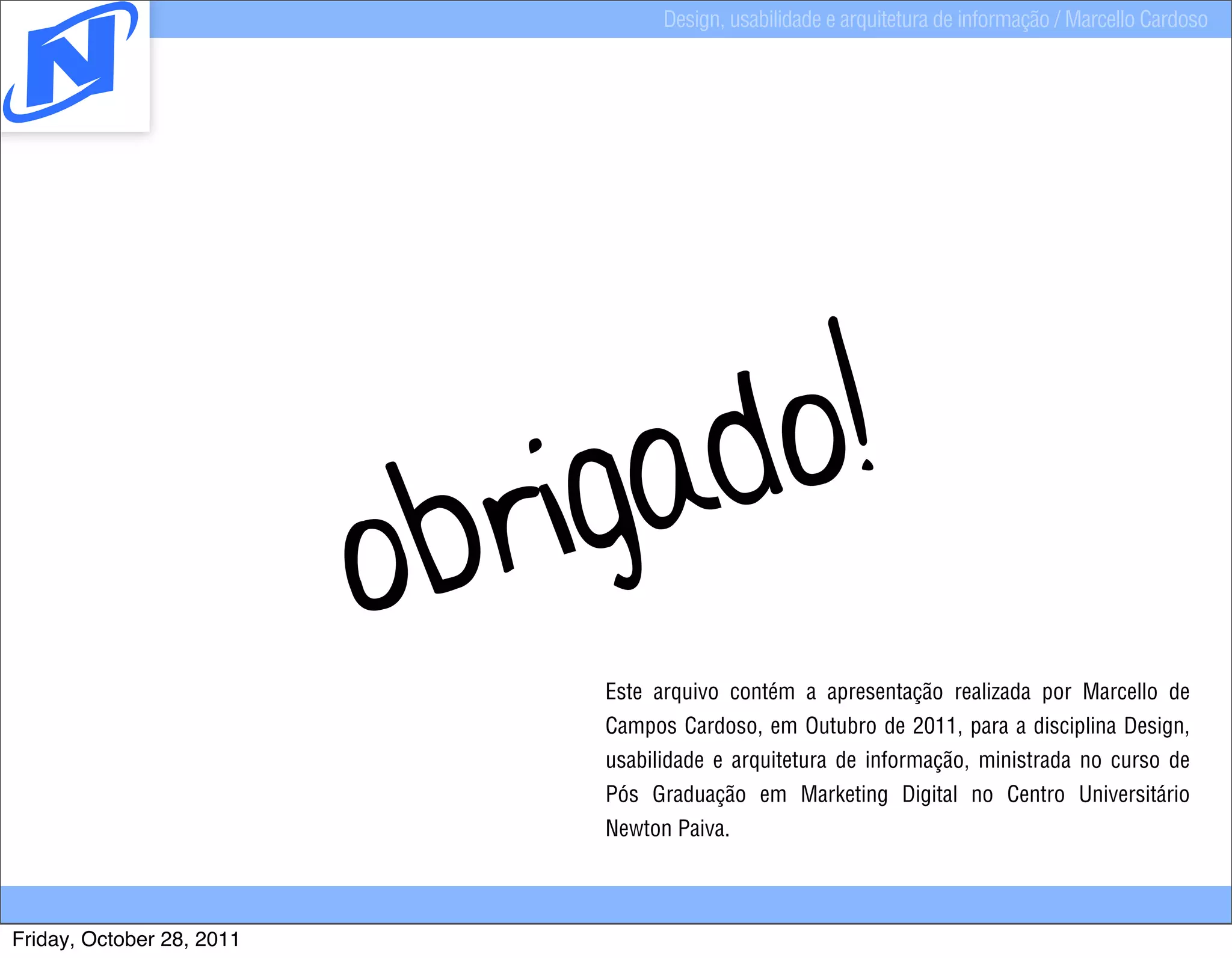Click the word Outubro in the paragraph
The height and width of the screenshot is (958, 1232).
click(841, 726)
